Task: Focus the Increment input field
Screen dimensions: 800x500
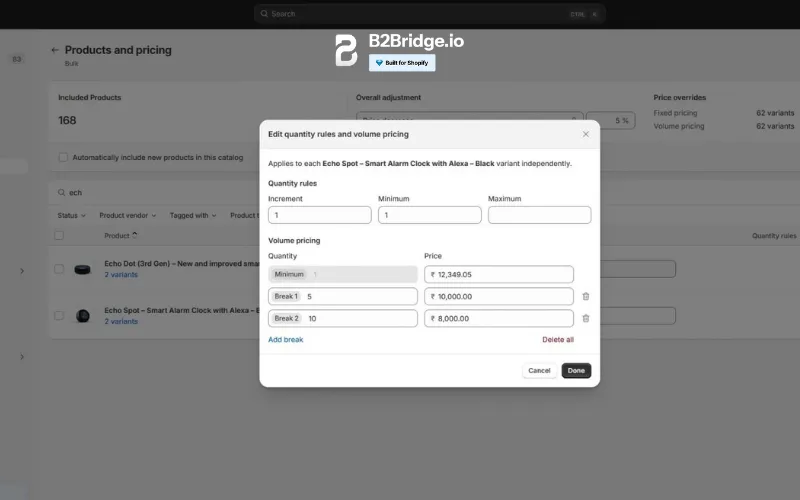Action: 320,215
